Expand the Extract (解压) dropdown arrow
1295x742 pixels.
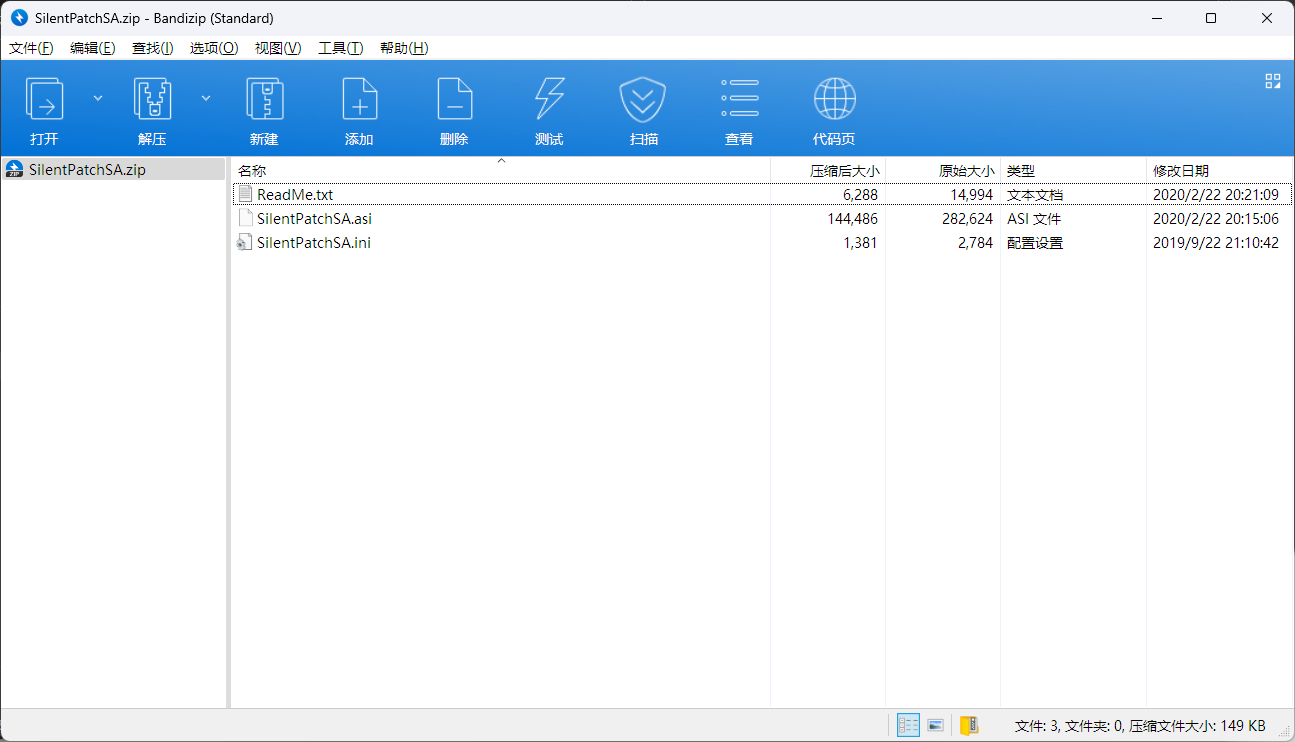pyautogui.click(x=206, y=98)
